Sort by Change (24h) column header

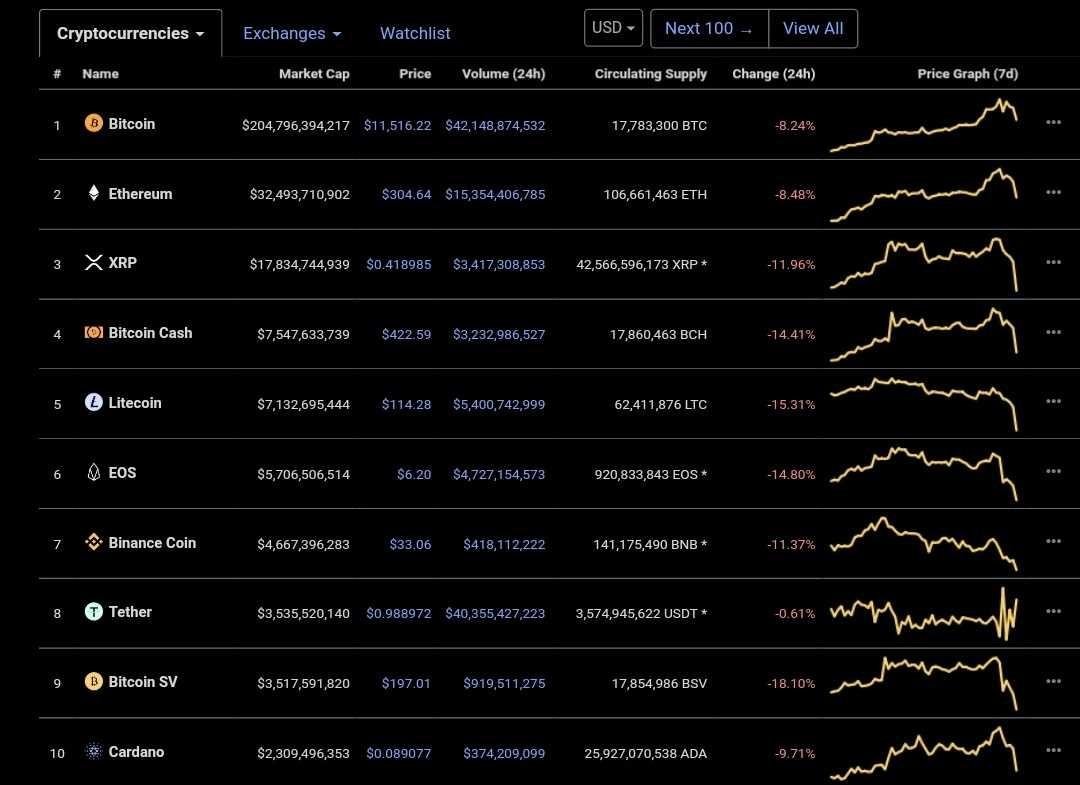[x=773, y=74]
